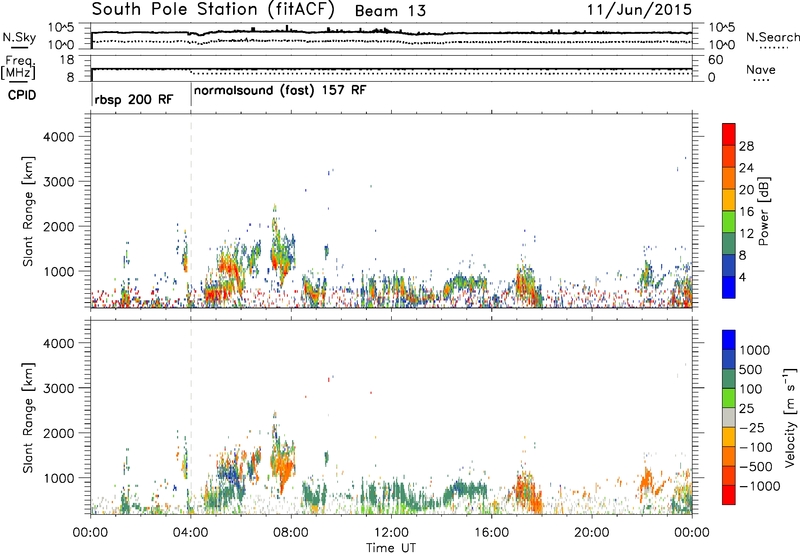Click the '08:00' time axis tick
The height and width of the screenshot is (554, 800).
pos(291,533)
